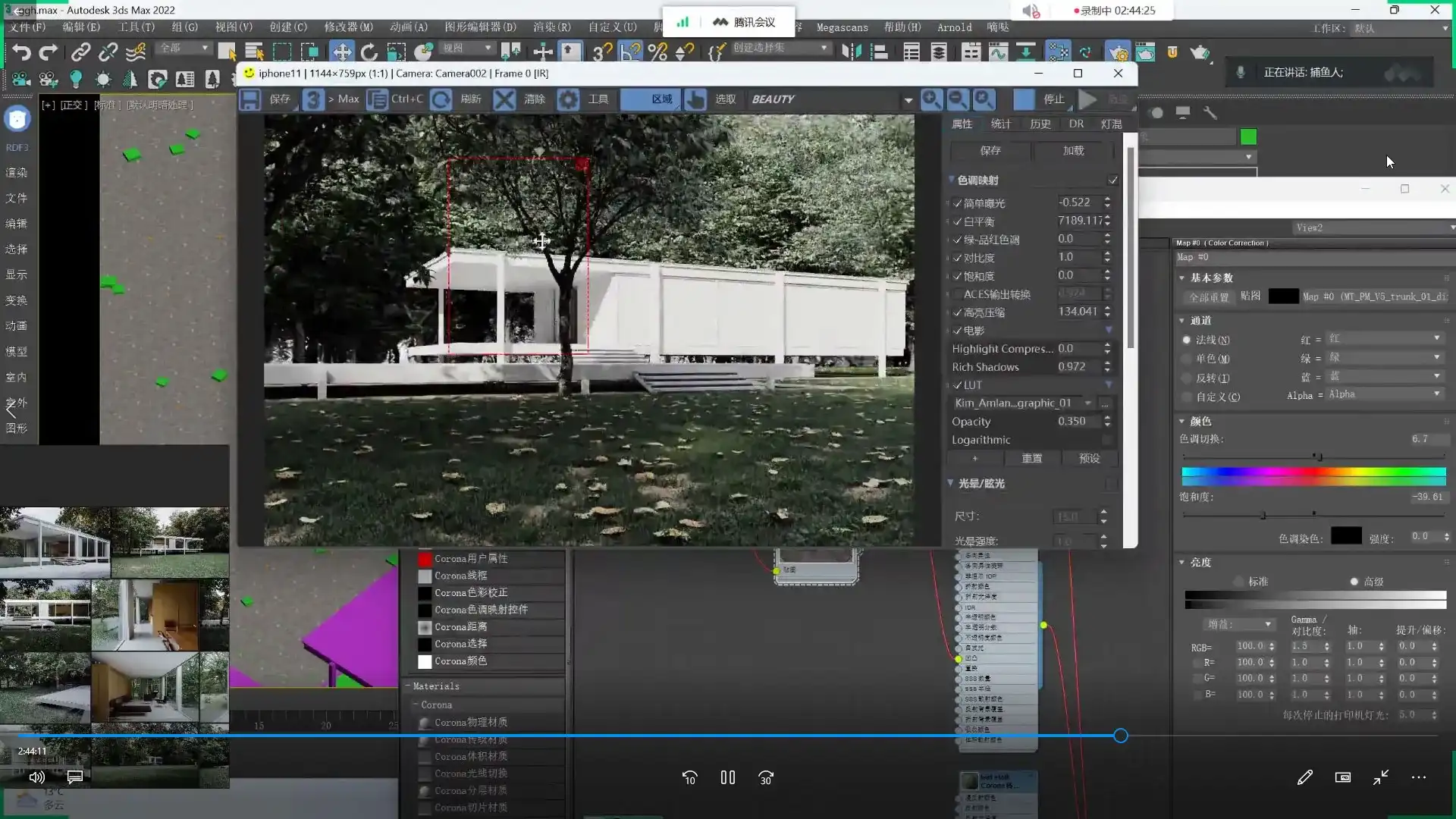The image size is (1456, 819).
Task: Open the Kim_Amlan LUT file dropdown
Action: point(1088,403)
